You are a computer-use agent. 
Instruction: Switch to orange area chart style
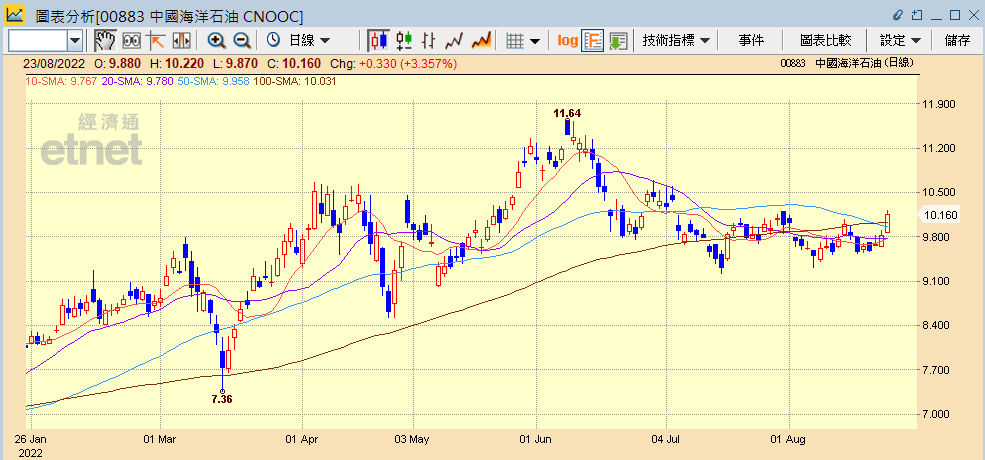click(x=481, y=41)
